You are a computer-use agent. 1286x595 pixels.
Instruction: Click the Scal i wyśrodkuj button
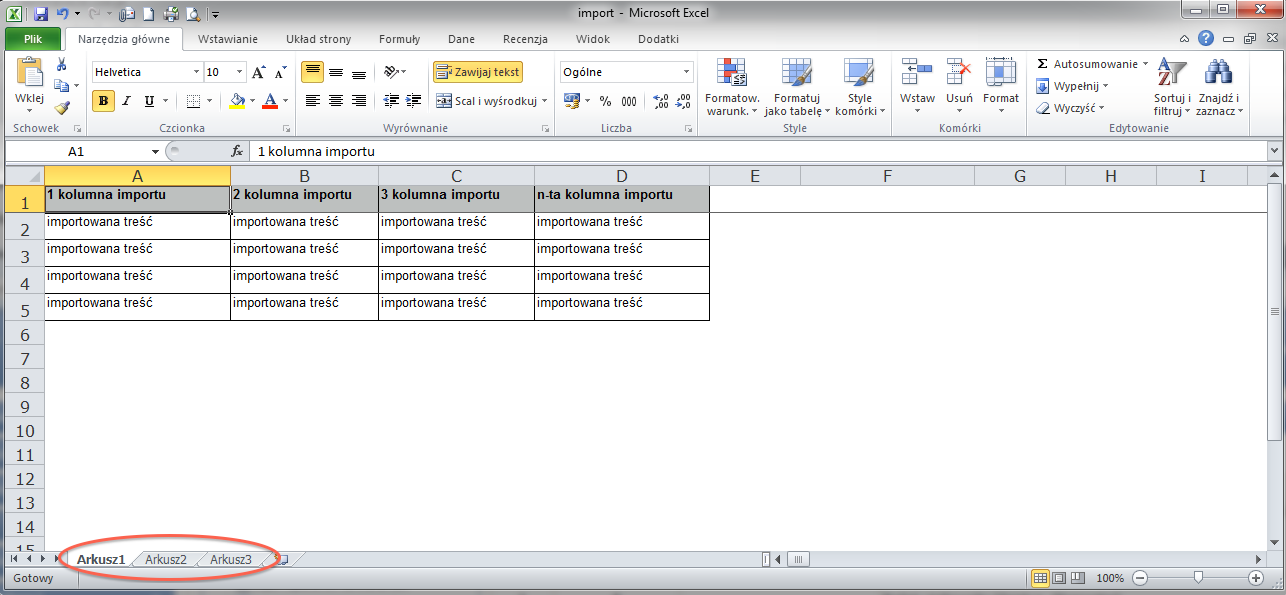point(487,101)
